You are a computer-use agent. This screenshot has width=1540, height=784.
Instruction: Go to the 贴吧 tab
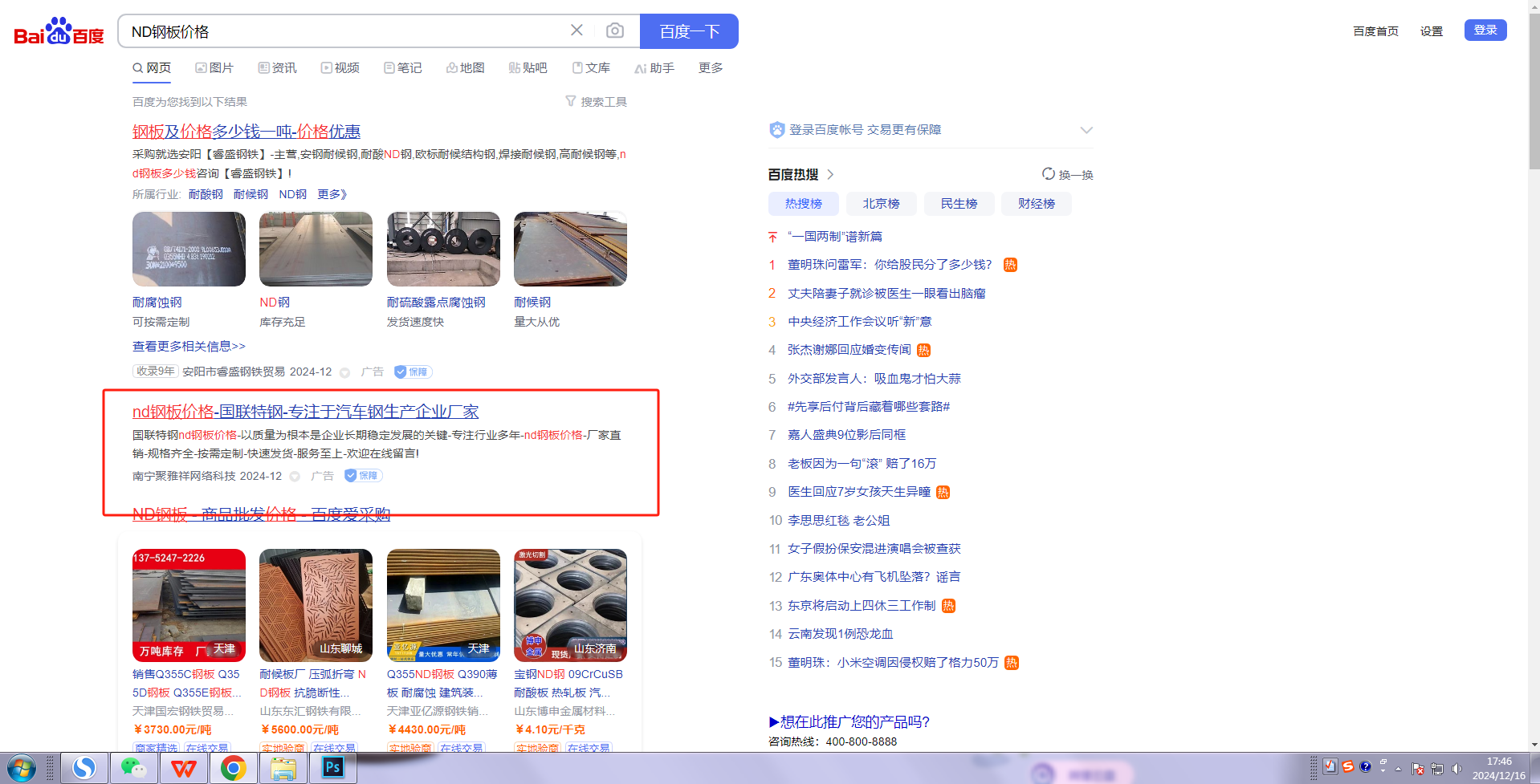tap(528, 68)
